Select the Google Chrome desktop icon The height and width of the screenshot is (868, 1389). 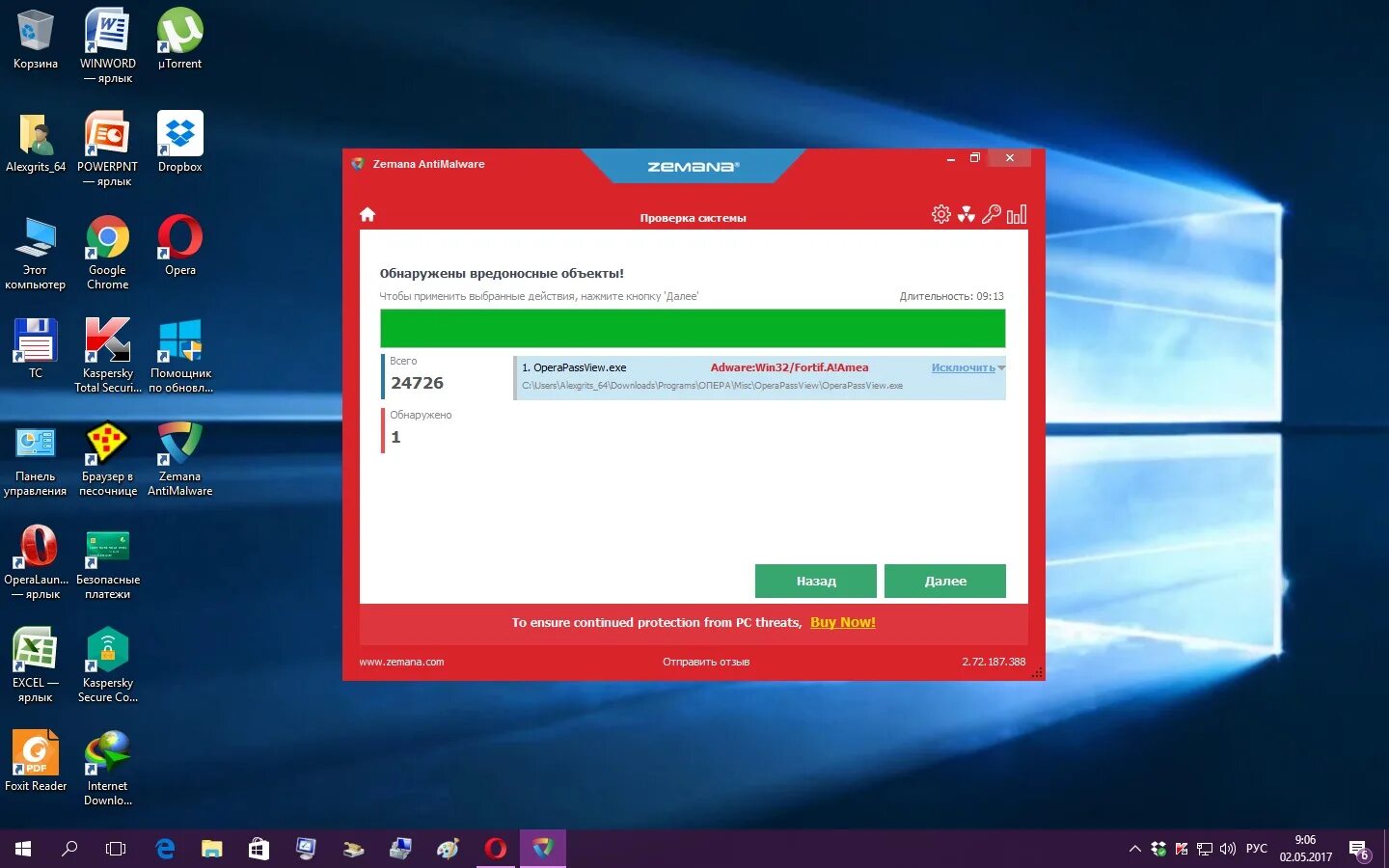click(108, 253)
